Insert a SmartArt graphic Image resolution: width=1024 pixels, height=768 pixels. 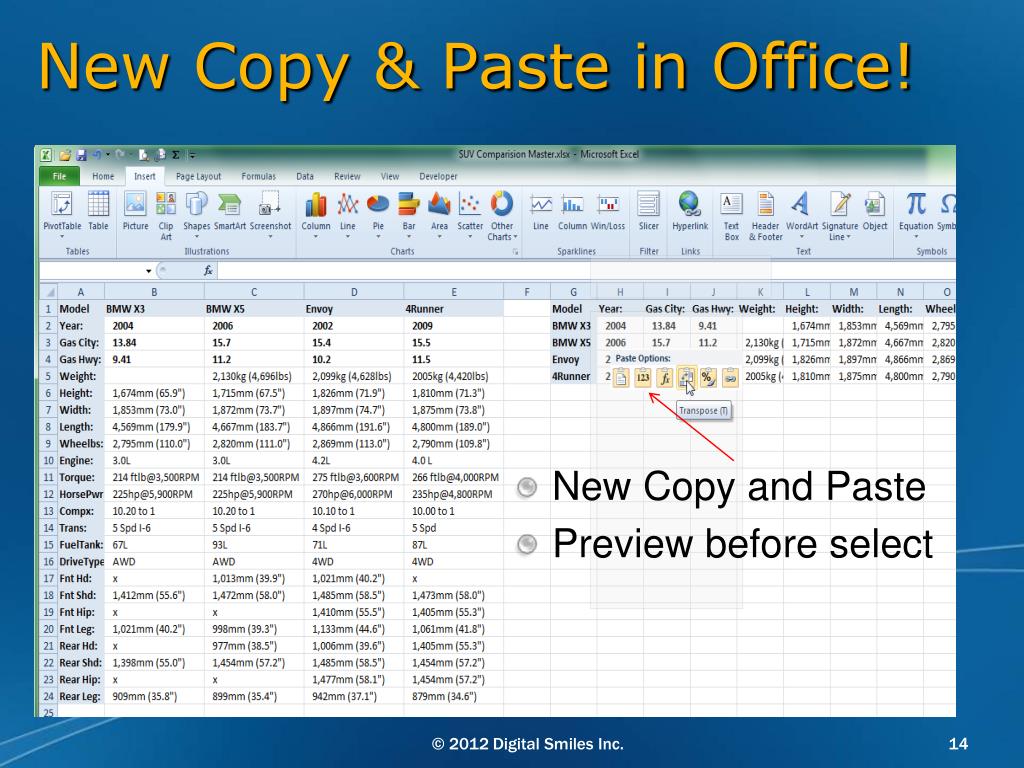[229, 211]
